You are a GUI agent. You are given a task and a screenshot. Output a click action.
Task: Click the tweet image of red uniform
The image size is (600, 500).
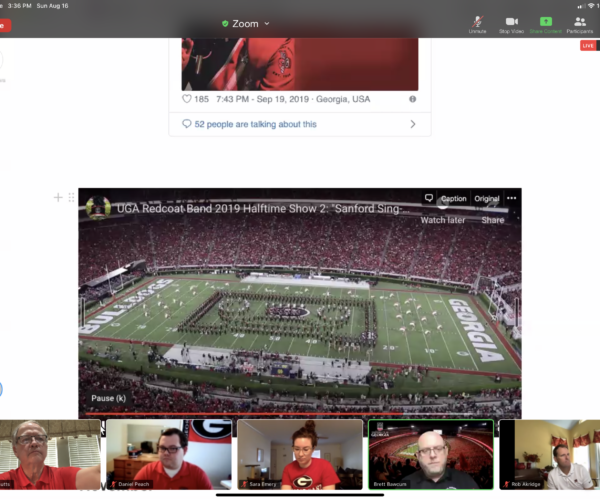[300, 64]
